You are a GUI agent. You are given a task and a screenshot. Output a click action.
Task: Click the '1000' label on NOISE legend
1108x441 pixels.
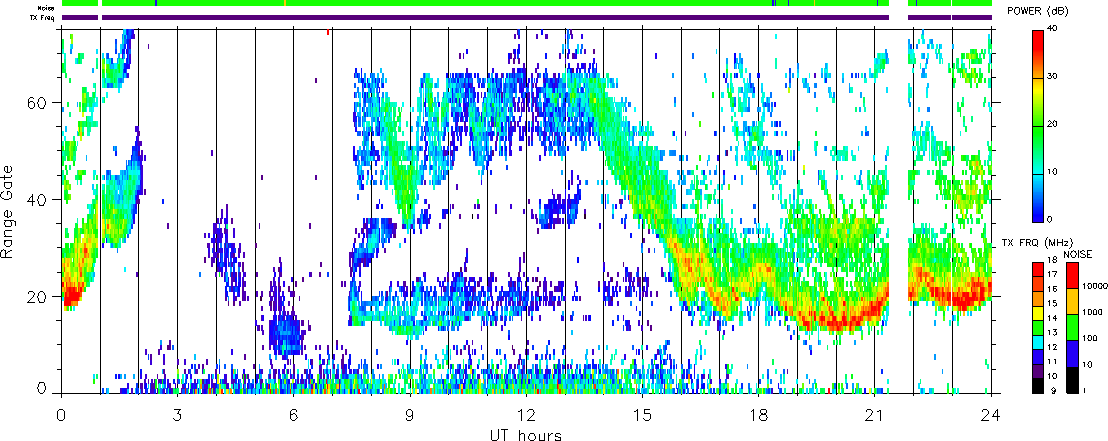pyautogui.click(x=1092, y=312)
